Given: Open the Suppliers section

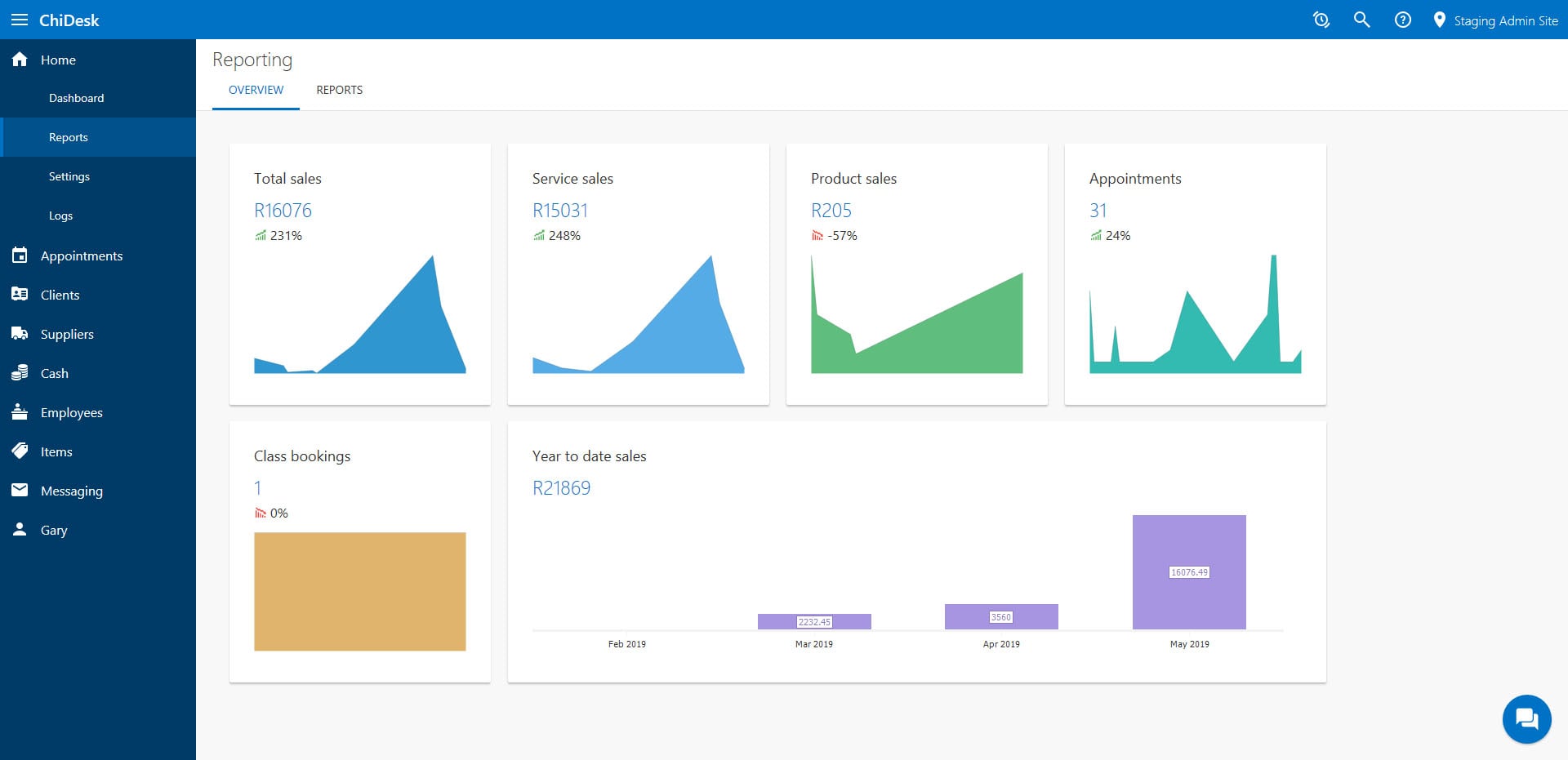Looking at the screenshot, I should (66, 334).
